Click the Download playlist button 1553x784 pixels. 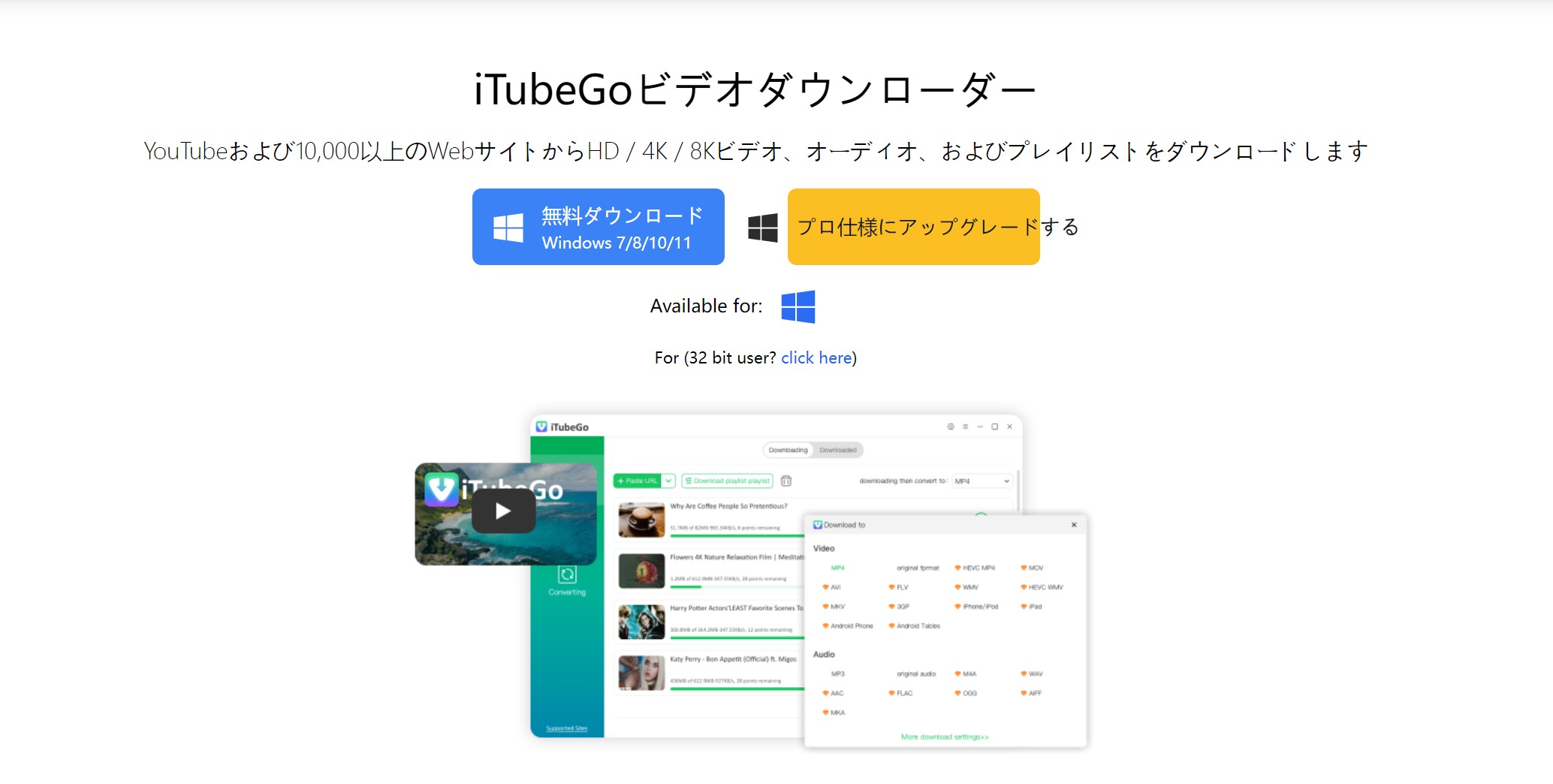click(x=727, y=481)
